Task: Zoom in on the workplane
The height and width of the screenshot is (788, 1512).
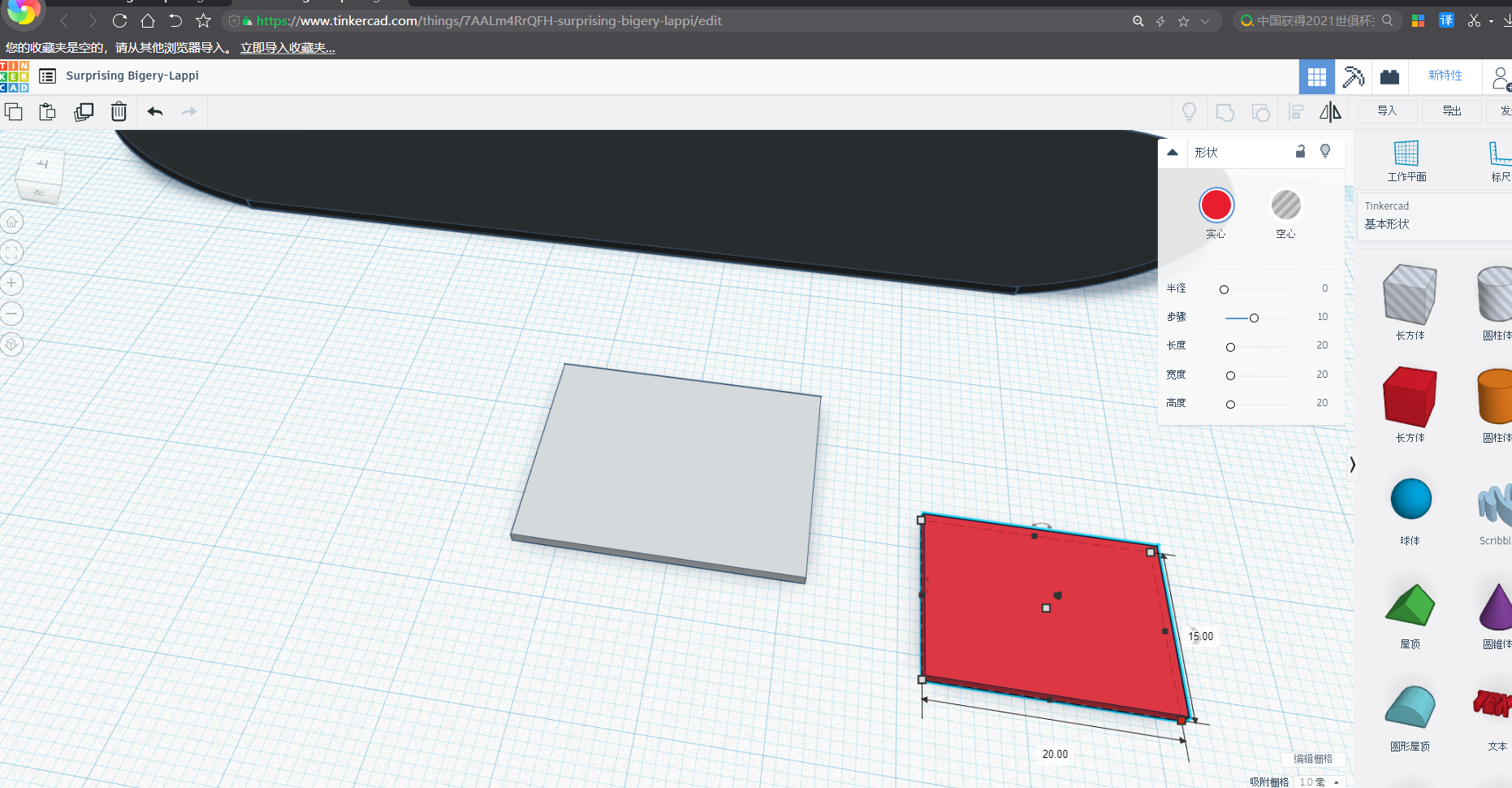Action: (11, 284)
